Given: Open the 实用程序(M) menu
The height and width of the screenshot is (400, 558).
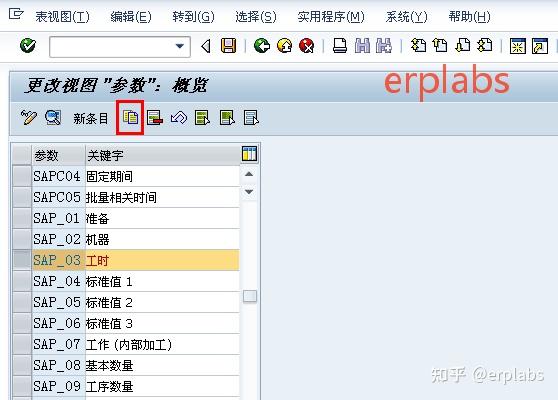Looking at the screenshot, I should click(331, 16).
